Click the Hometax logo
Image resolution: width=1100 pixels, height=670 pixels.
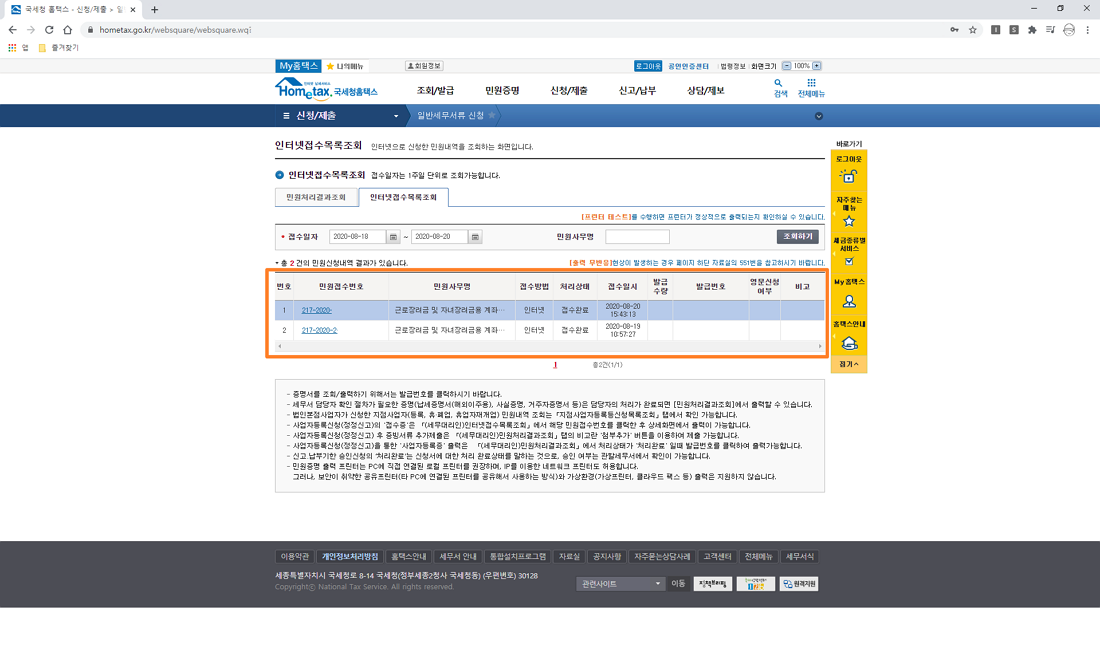point(326,89)
